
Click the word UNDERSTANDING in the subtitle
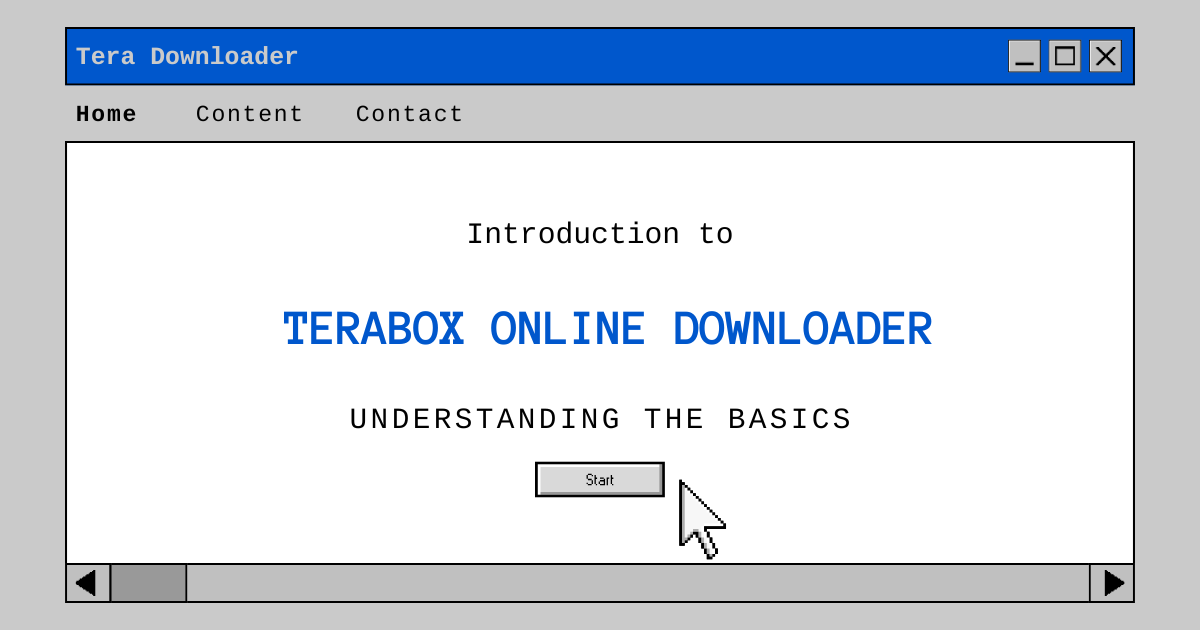[485, 420]
